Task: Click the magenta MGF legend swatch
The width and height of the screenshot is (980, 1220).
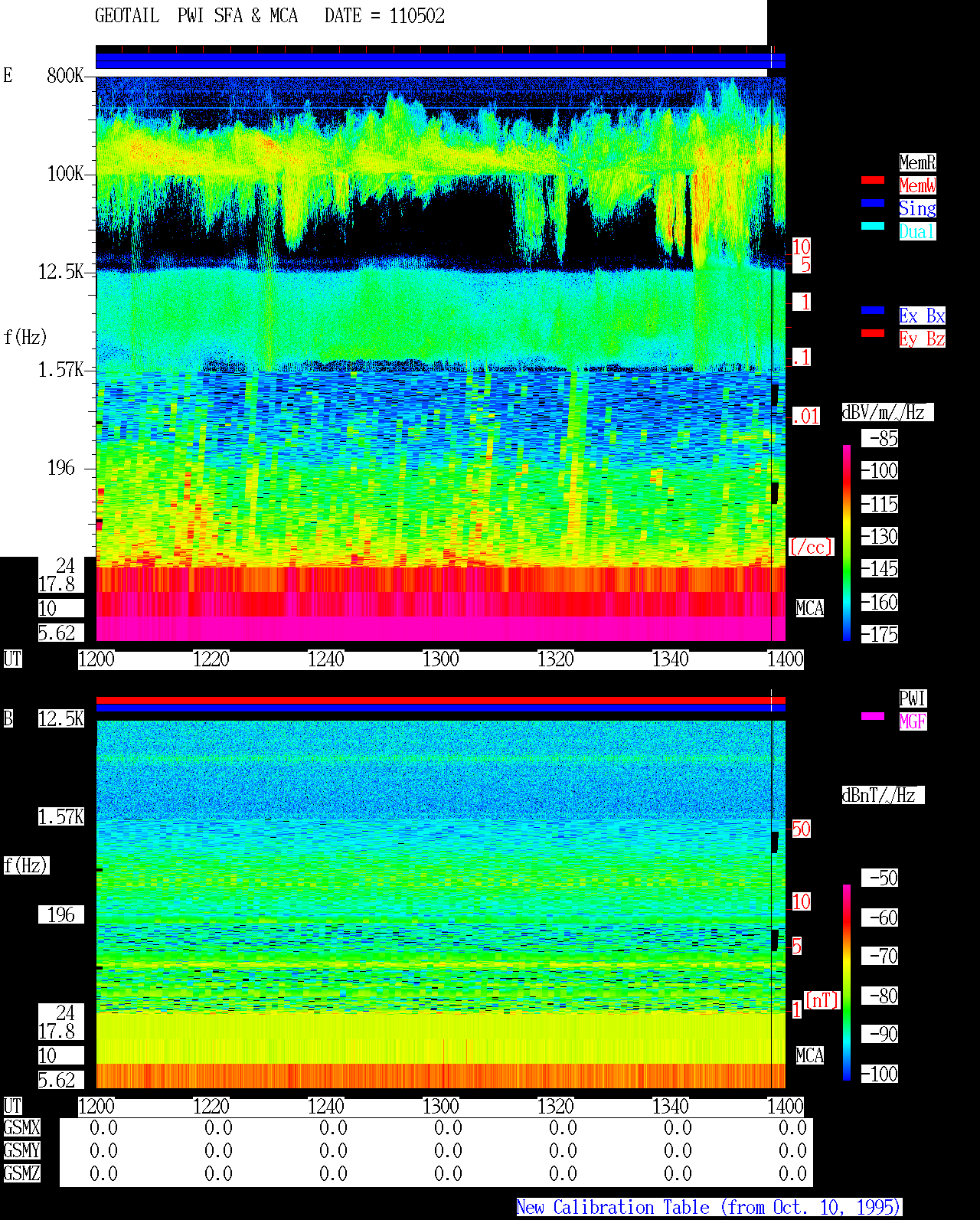Action: tap(873, 716)
